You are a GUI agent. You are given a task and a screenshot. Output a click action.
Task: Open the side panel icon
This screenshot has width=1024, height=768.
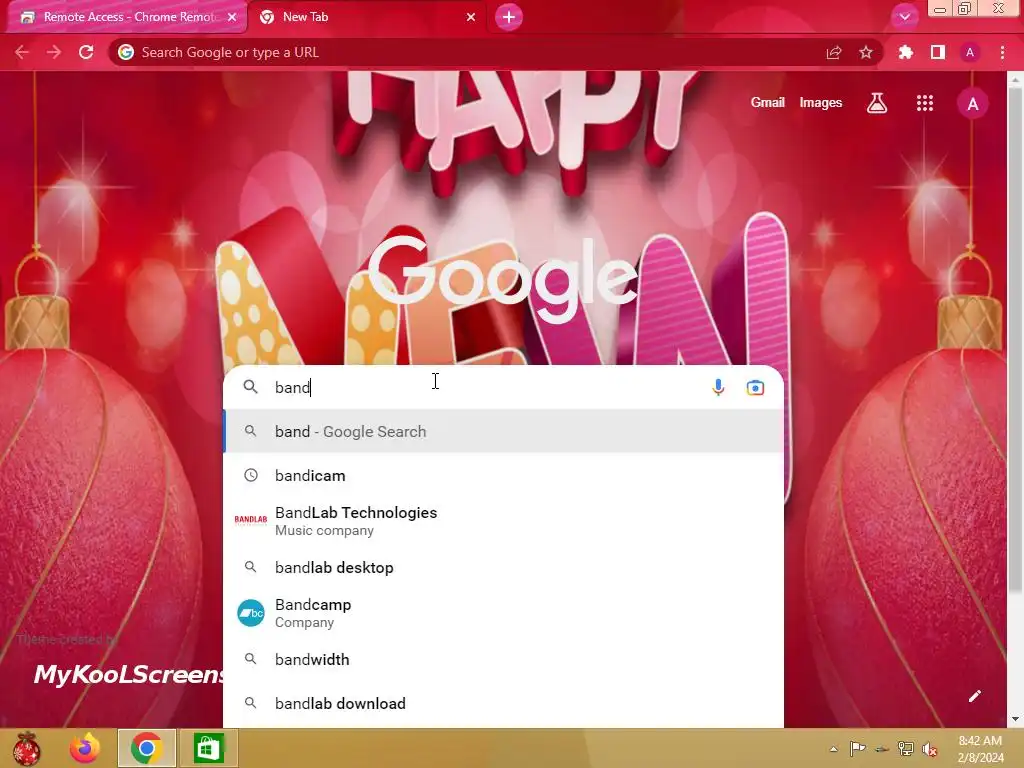(x=938, y=52)
